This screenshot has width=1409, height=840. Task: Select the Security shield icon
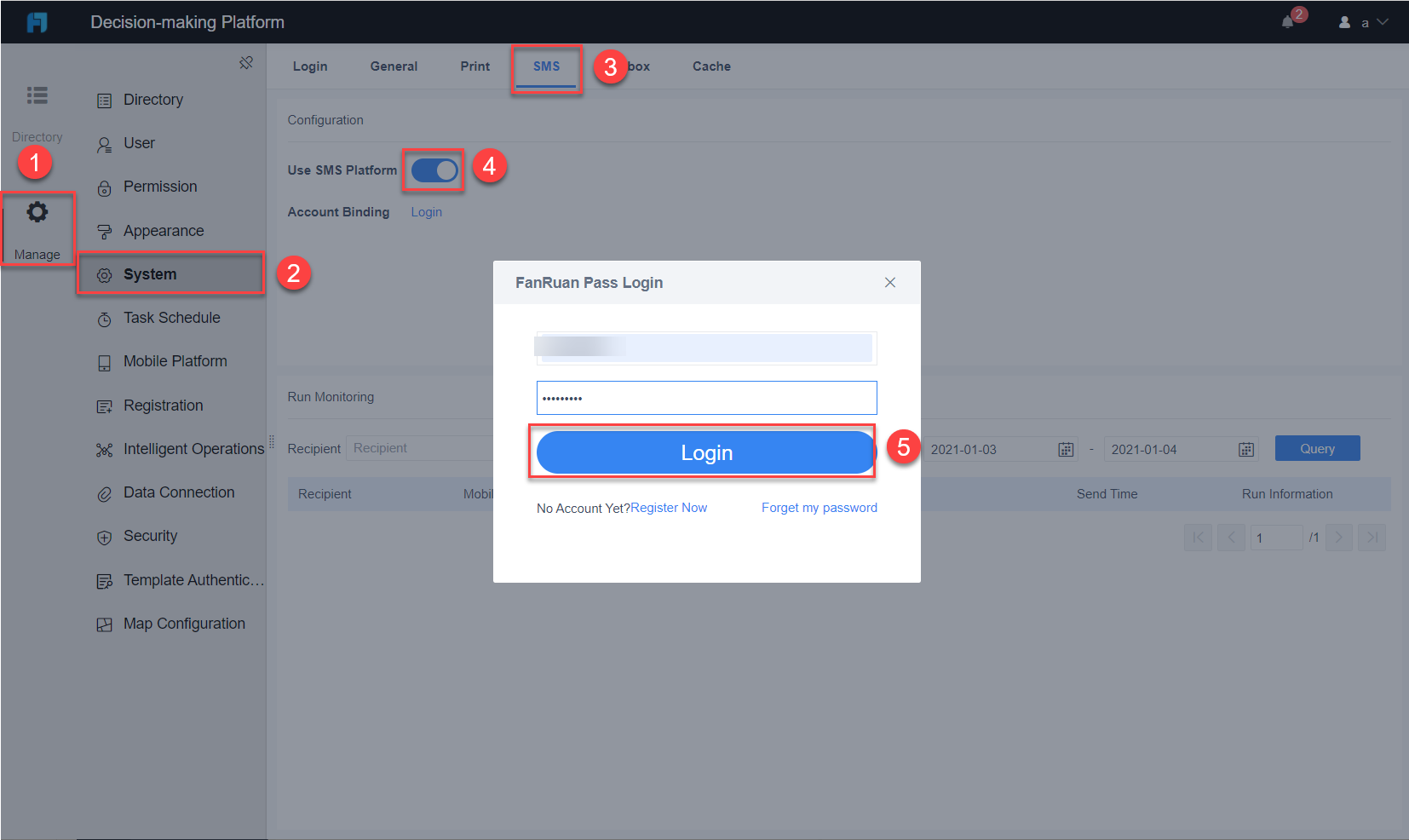tap(104, 536)
